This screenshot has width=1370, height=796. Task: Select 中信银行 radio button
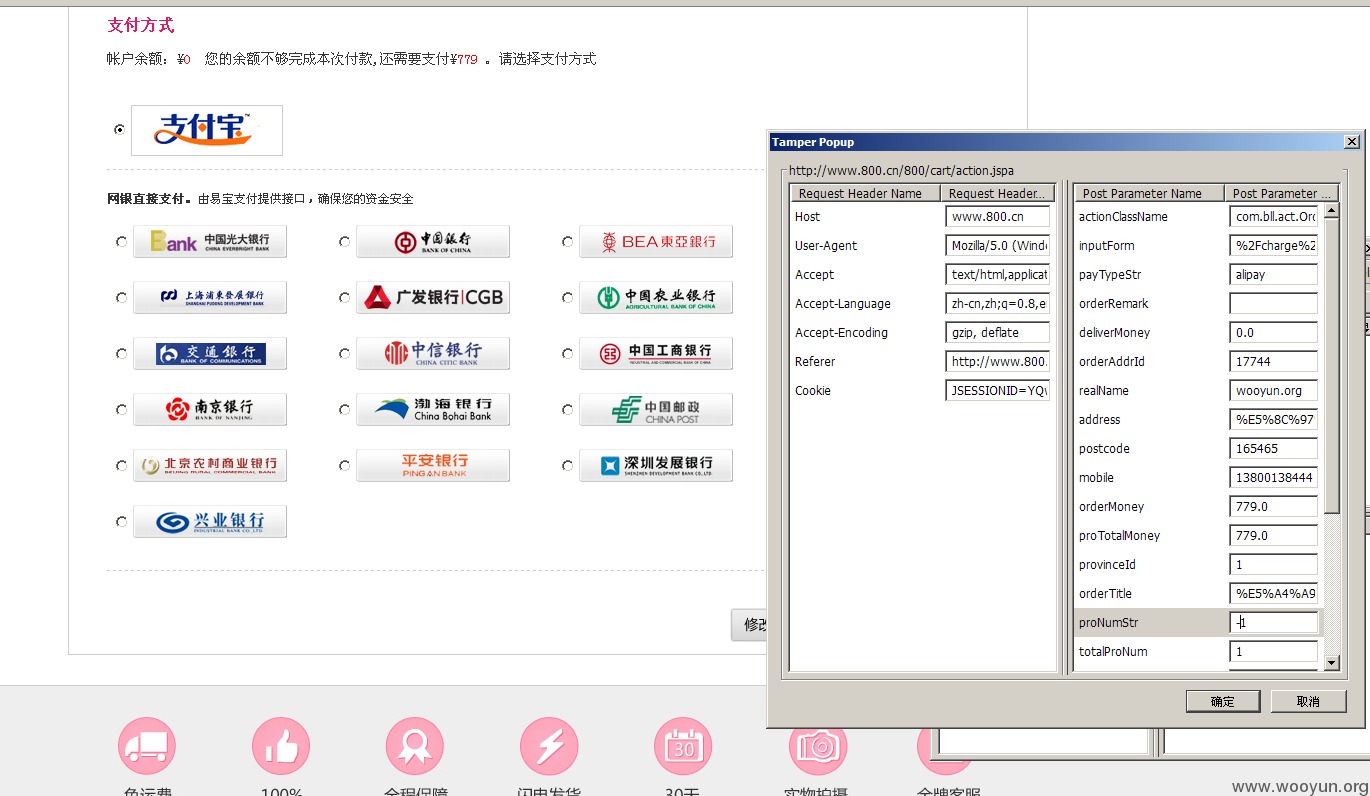pos(344,353)
